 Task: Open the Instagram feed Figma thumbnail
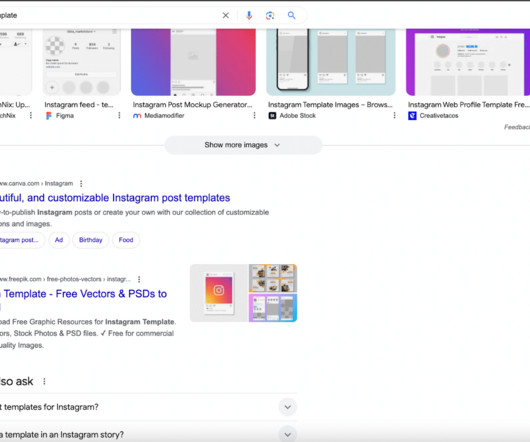pyautogui.click(x=81, y=62)
